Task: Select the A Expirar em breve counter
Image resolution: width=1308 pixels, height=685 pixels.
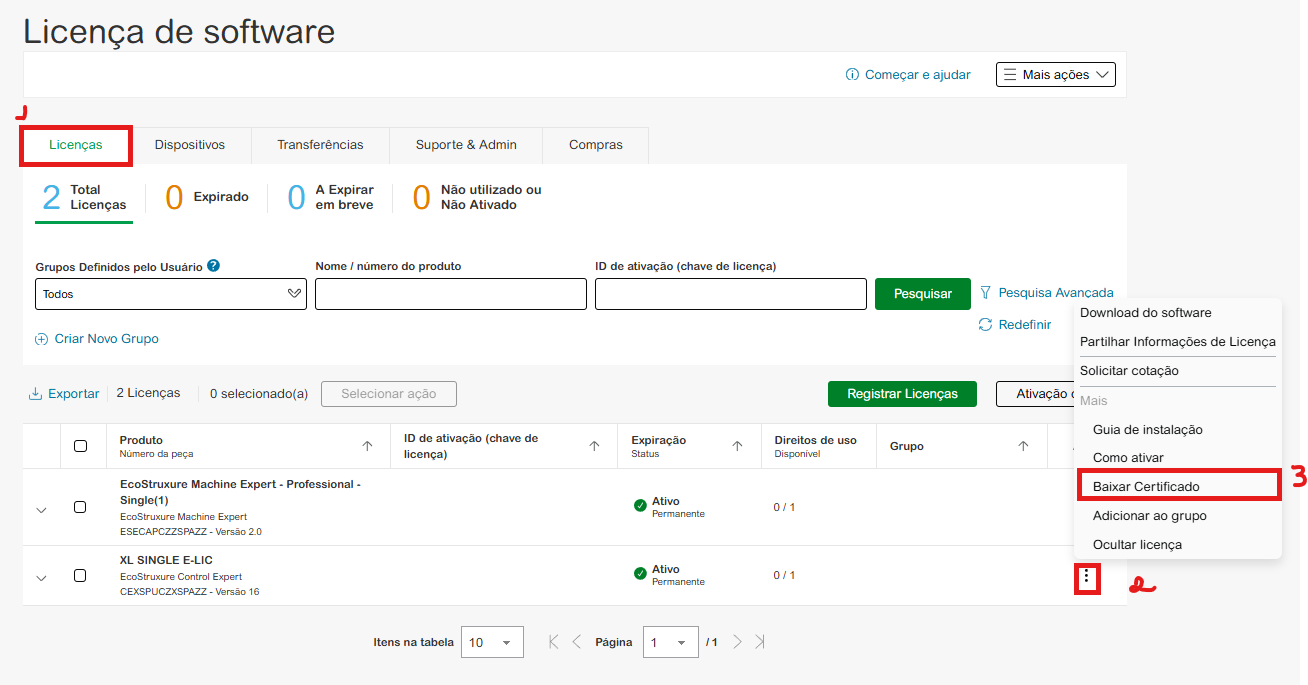Action: tap(331, 197)
